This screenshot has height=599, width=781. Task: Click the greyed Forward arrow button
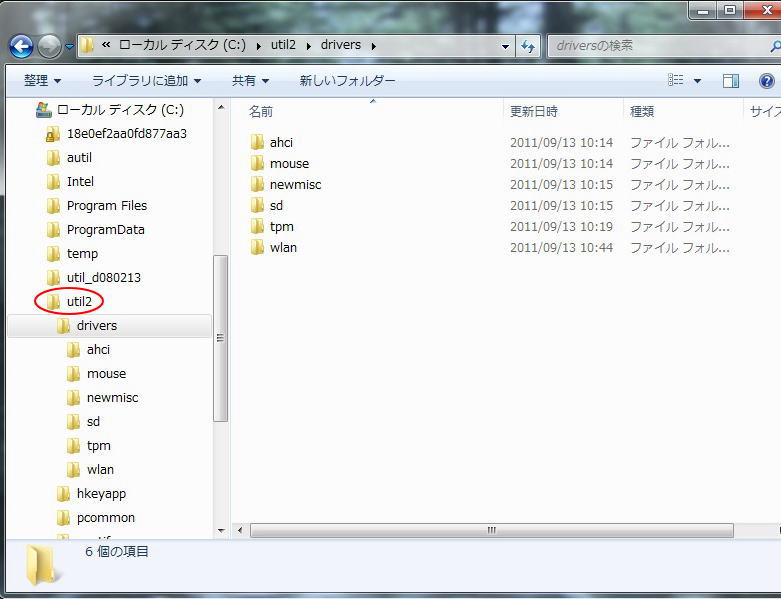pyautogui.click(x=49, y=46)
